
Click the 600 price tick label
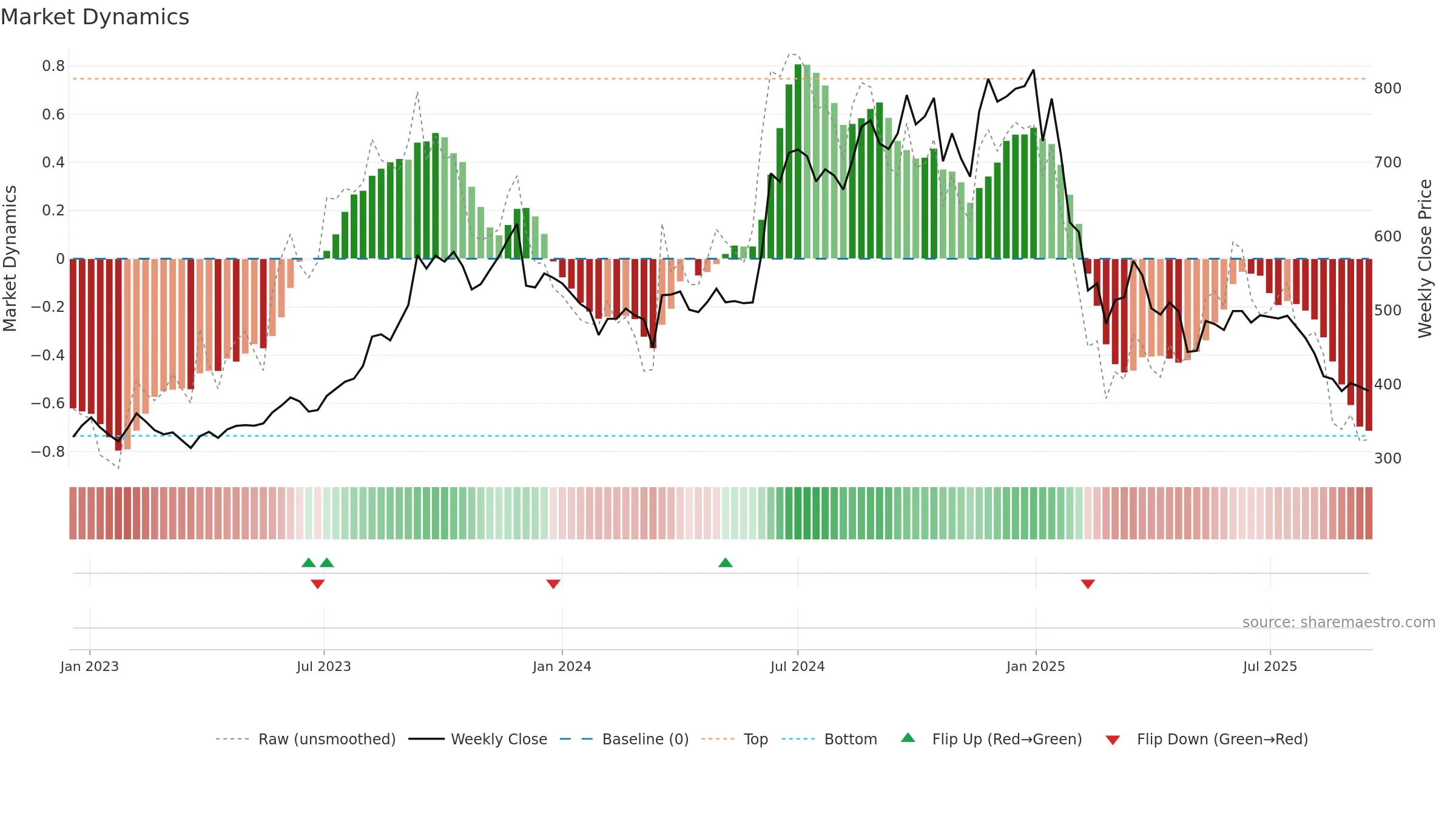(x=1388, y=237)
